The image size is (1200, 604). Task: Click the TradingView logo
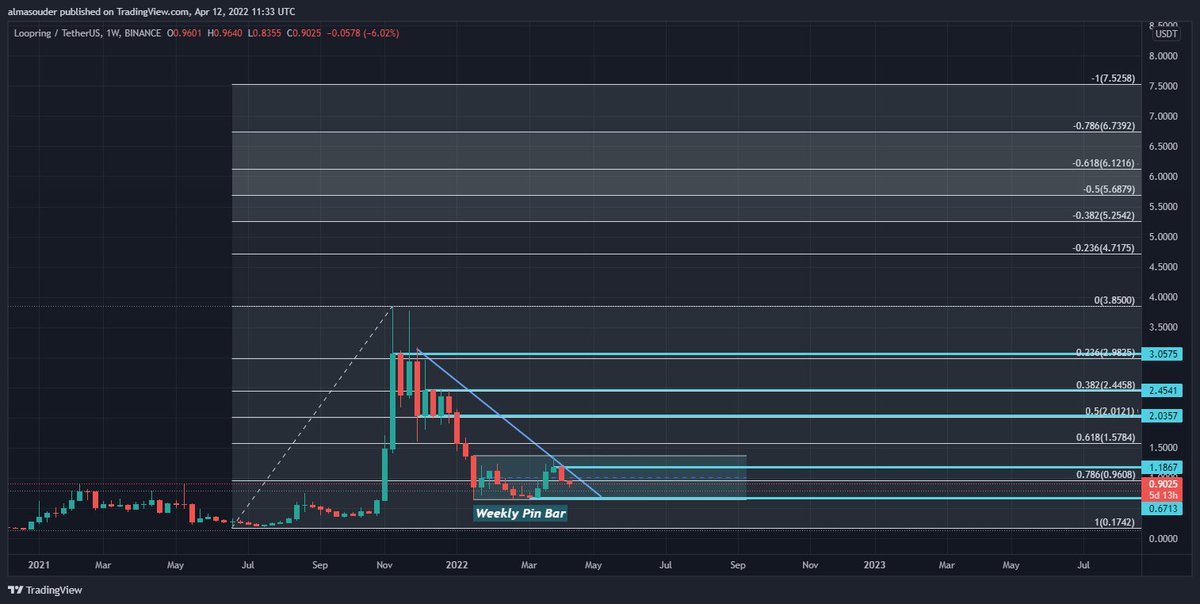point(40,590)
